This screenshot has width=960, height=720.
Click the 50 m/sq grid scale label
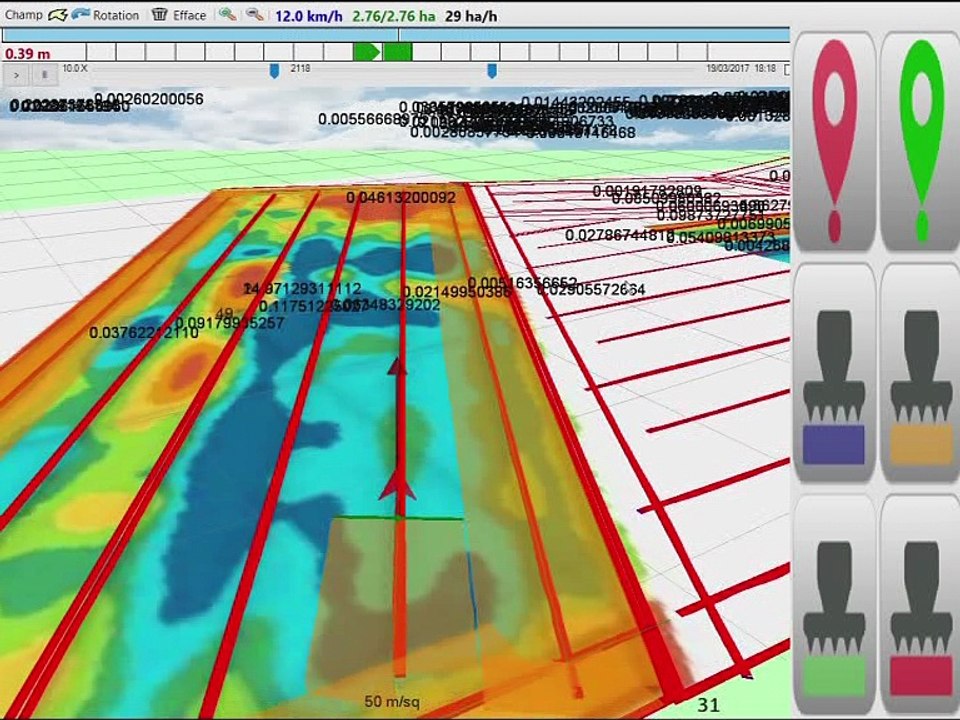[x=392, y=702]
